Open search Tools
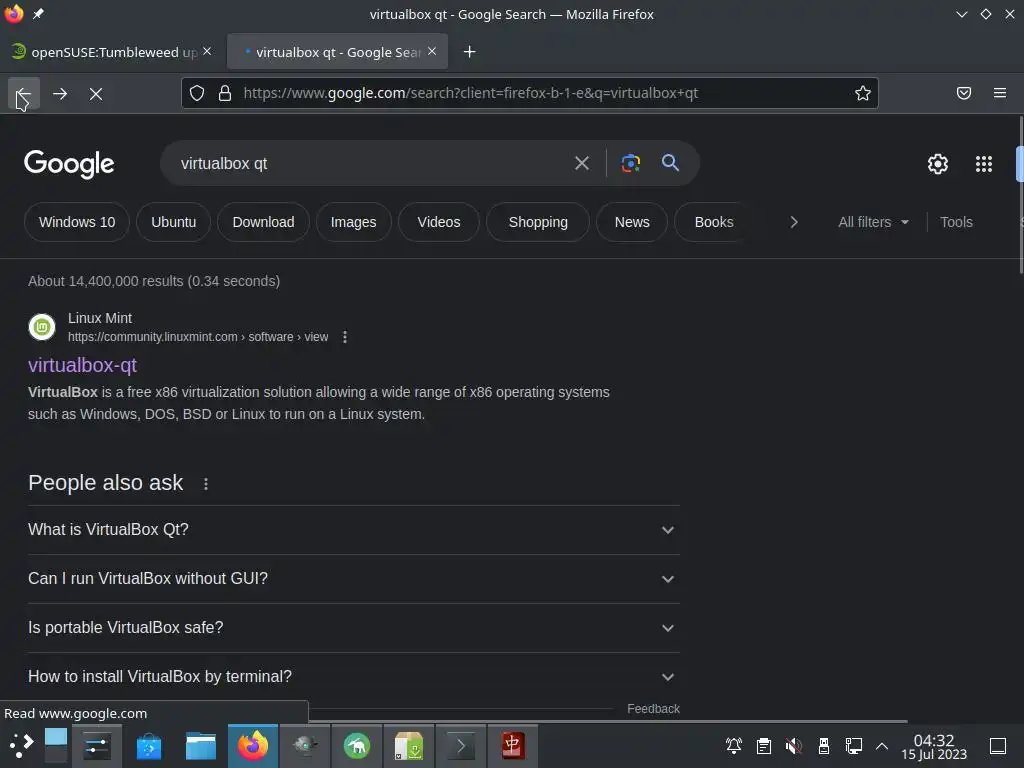This screenshot has height=768, width=1024. click(x=956, y=222)
